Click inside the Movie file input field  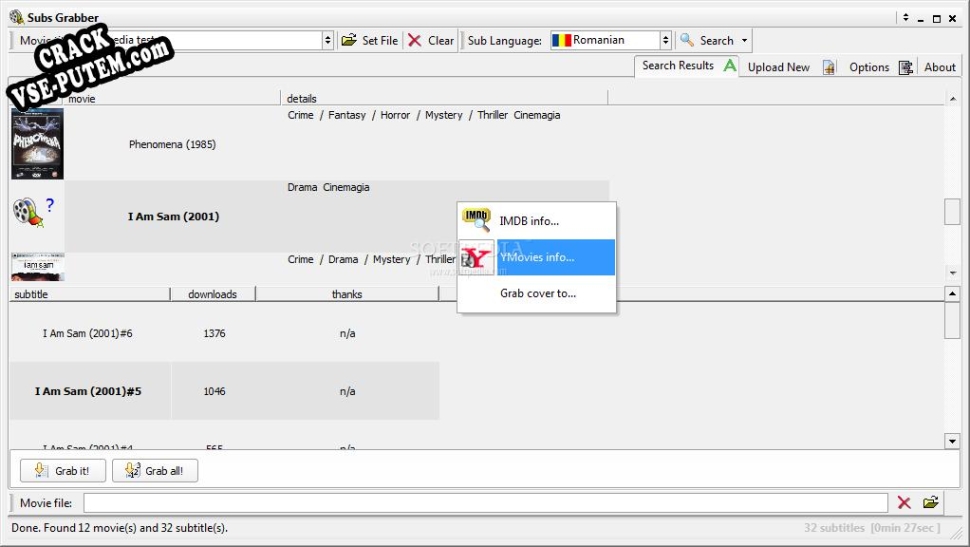(x=486, y=502)
